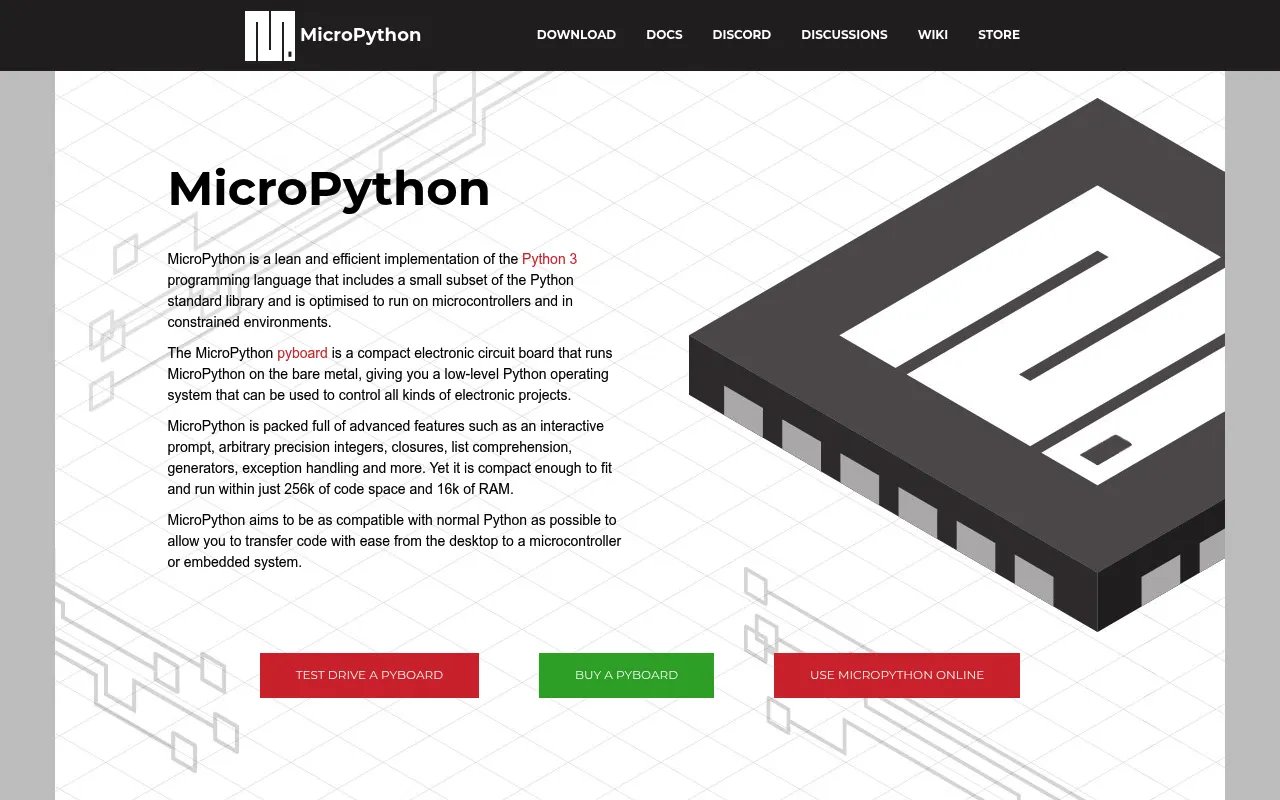Open the DISCORD nav link
The height and width of the screenshot is (800, 1280).
[x=741, y=35]
